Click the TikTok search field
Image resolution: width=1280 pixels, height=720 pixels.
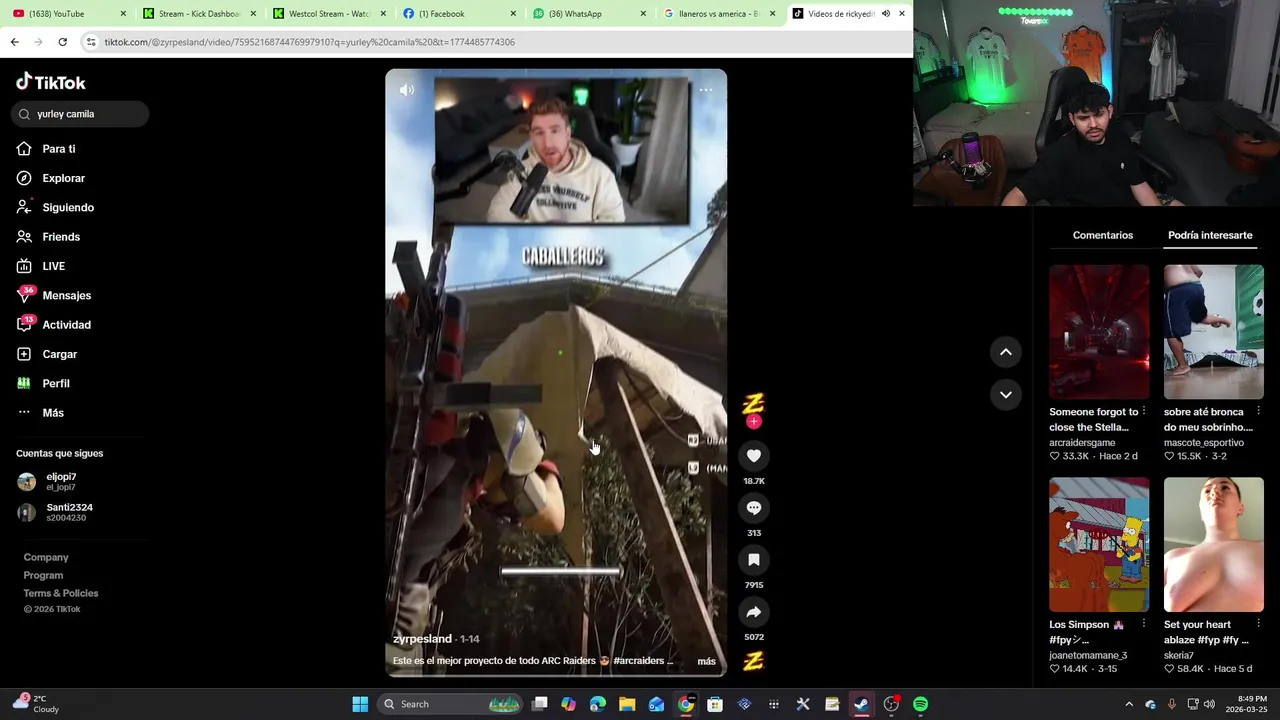pyautogui.click(x=80, y=114)
